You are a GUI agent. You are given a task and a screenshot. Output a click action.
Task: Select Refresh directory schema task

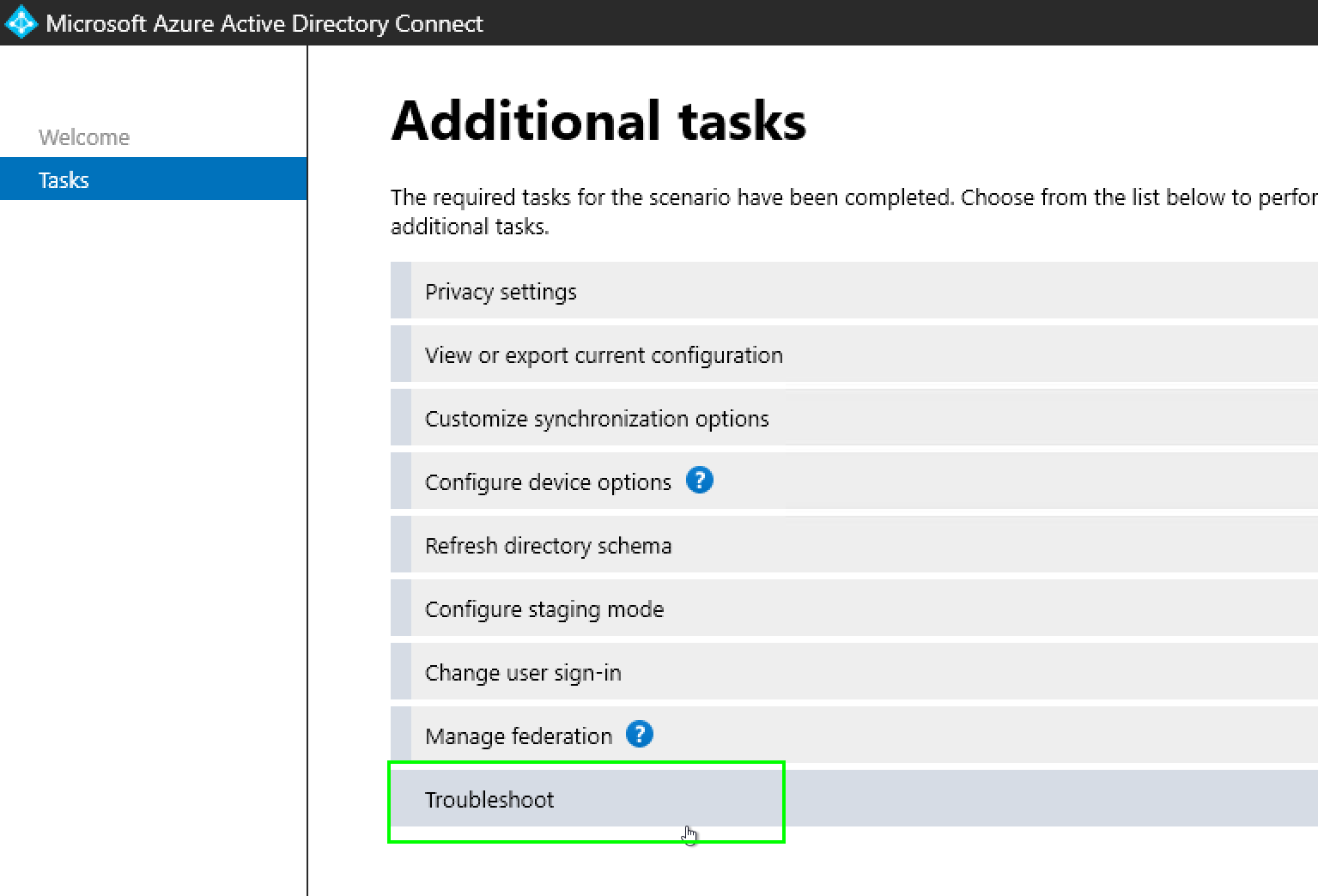tap(854, 544)
